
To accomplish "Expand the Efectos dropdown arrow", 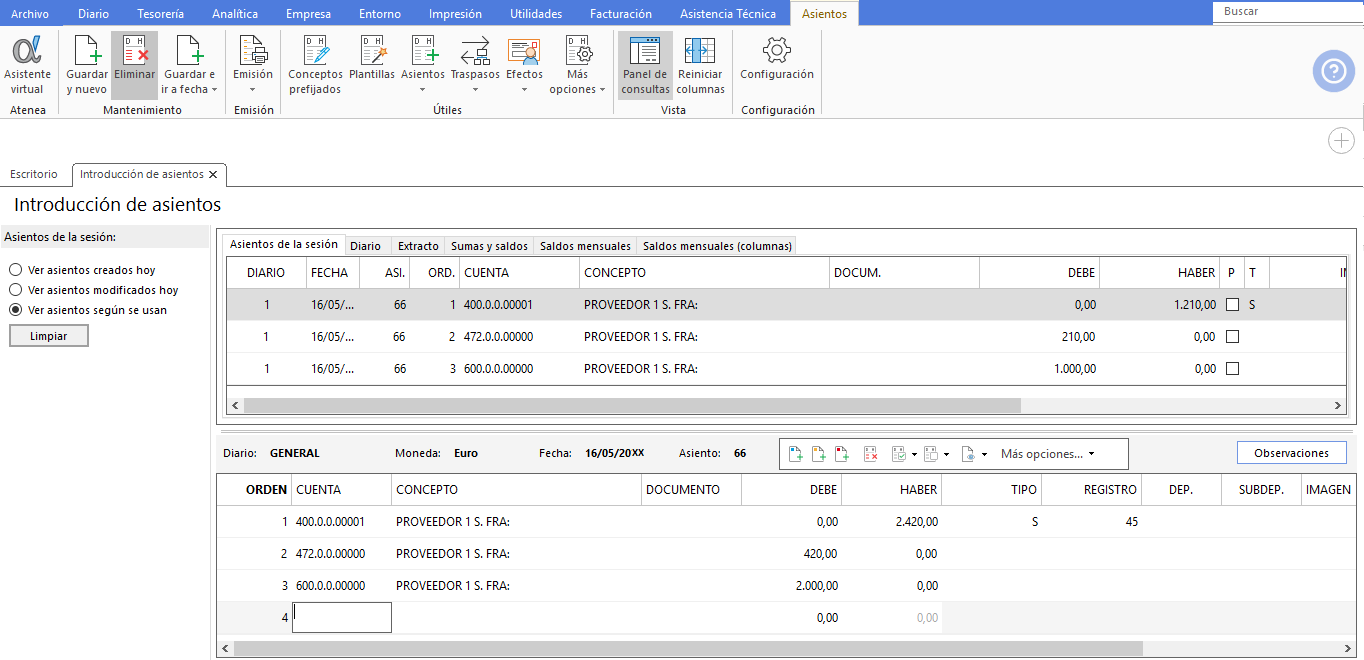I will pyautogui.click(x=524, y=90).
